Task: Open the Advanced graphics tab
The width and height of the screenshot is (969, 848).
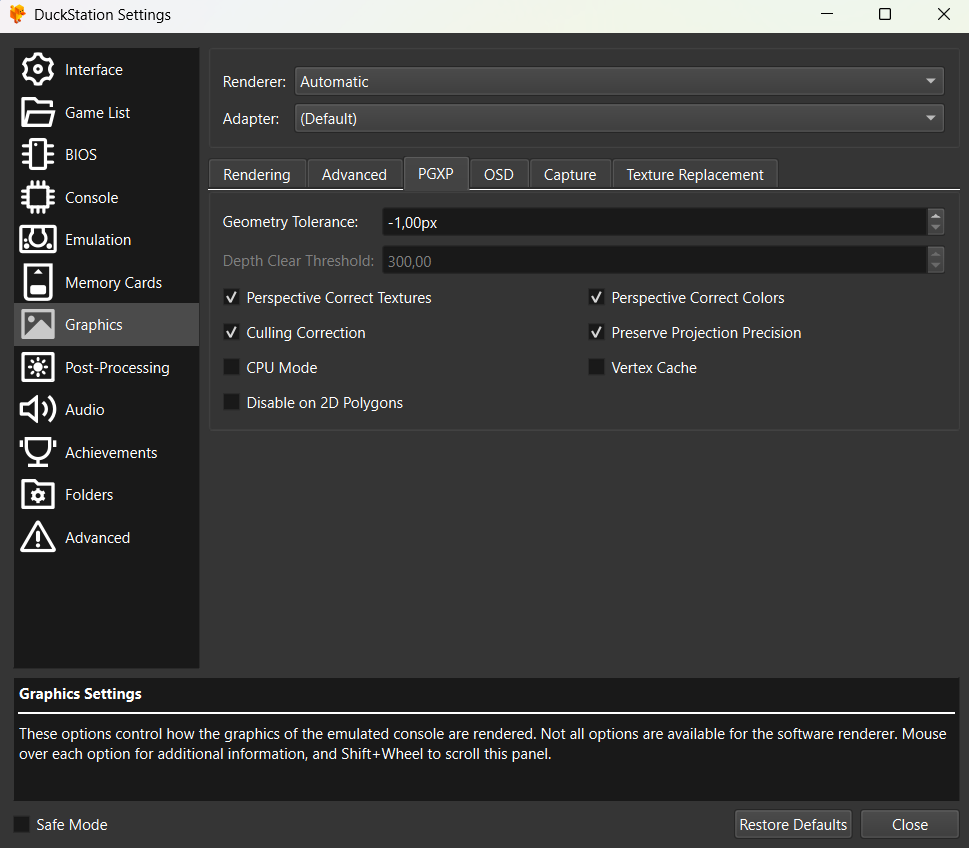Action: pos(354,174)
